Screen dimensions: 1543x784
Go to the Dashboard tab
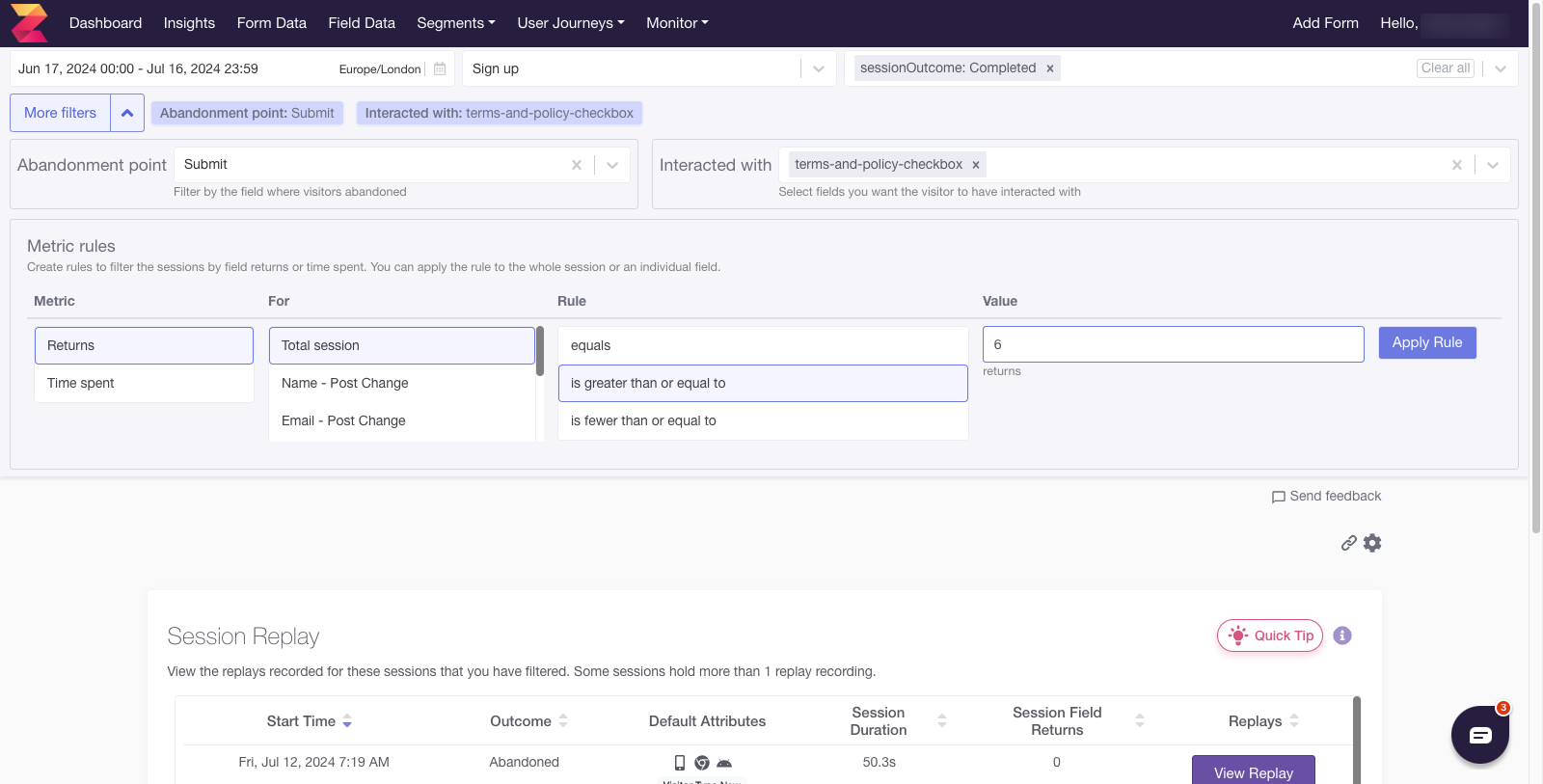pos(105,23)
